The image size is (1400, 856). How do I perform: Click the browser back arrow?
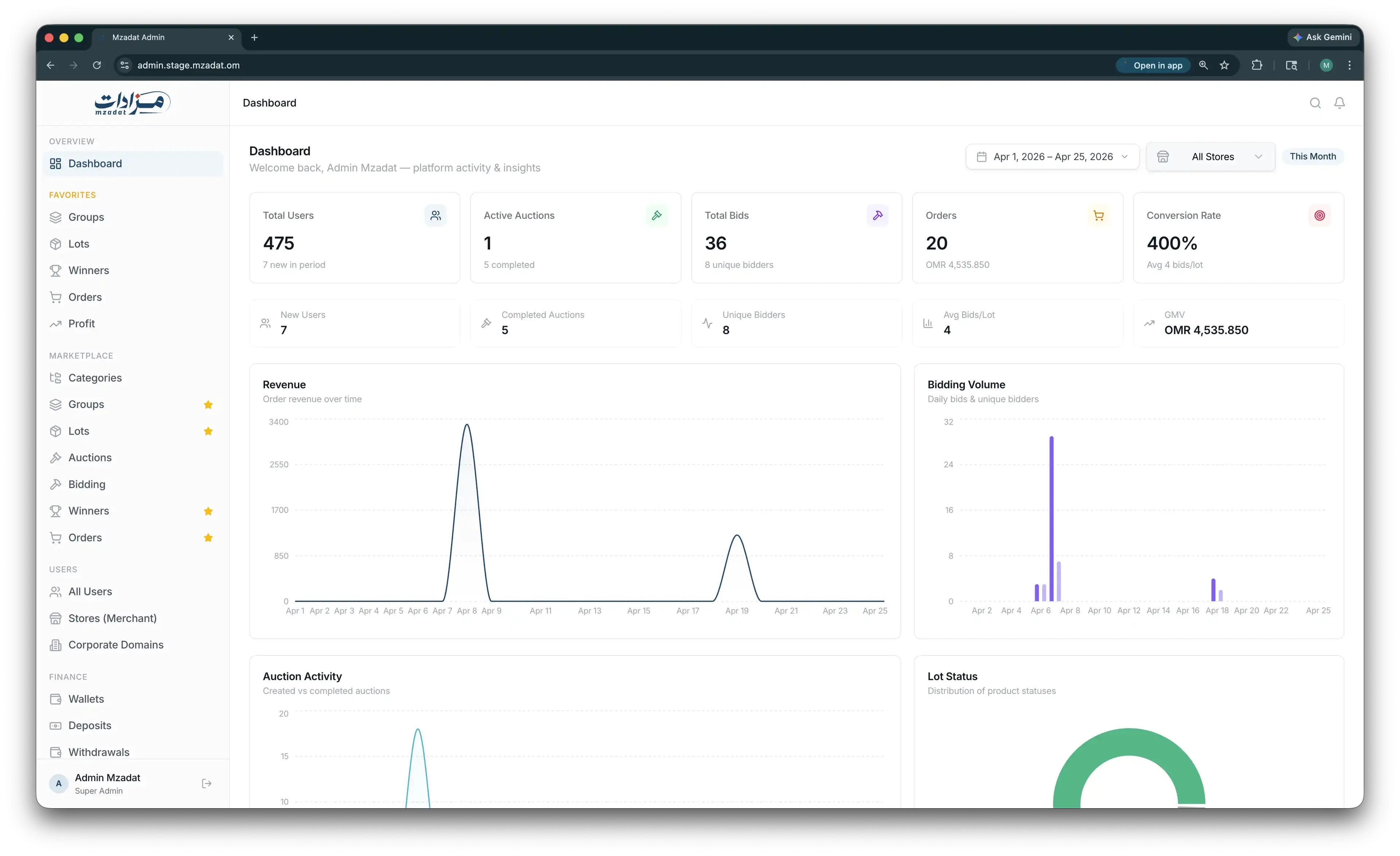51,65
